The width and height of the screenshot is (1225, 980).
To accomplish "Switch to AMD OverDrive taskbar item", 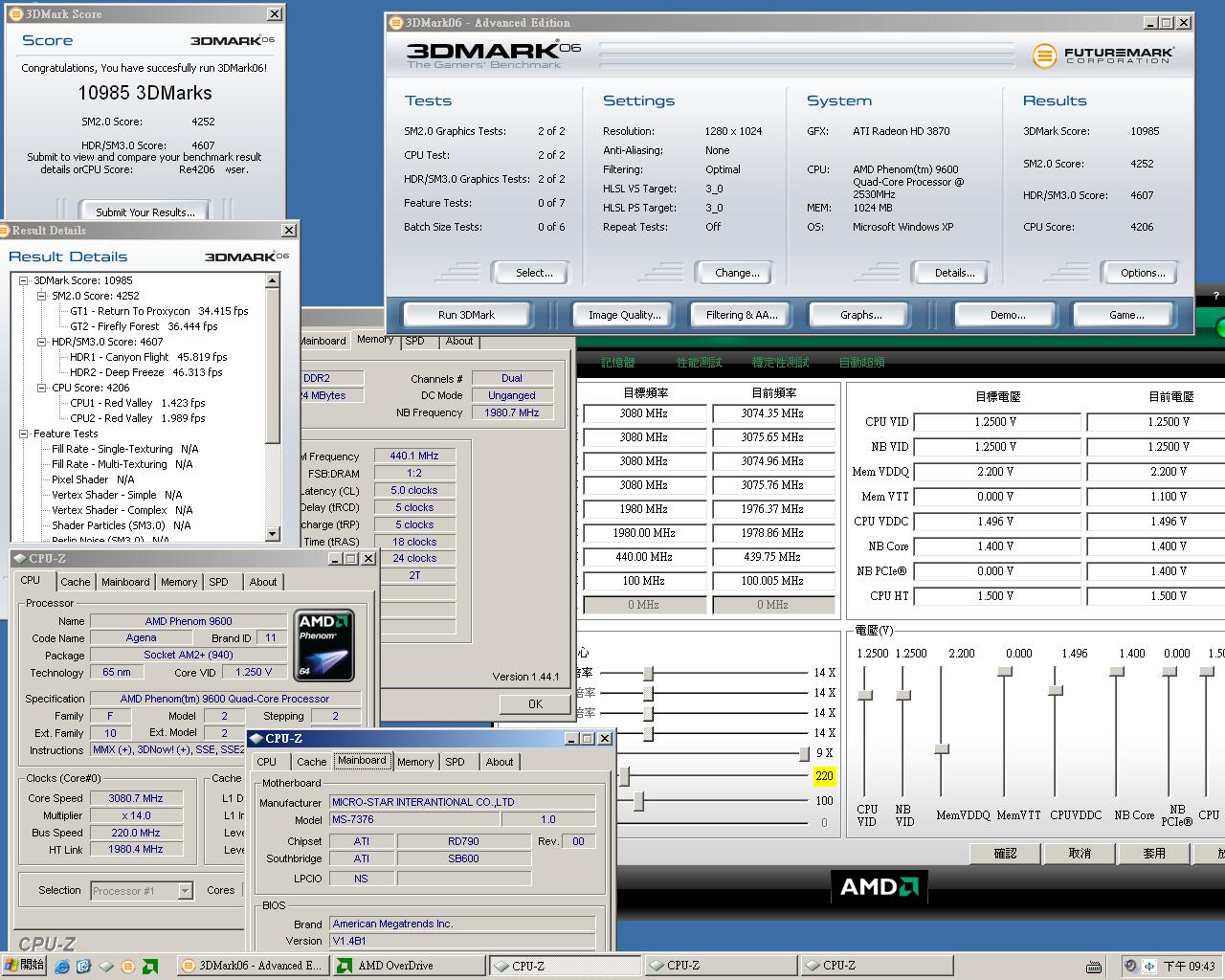I will tap(408, 966).
